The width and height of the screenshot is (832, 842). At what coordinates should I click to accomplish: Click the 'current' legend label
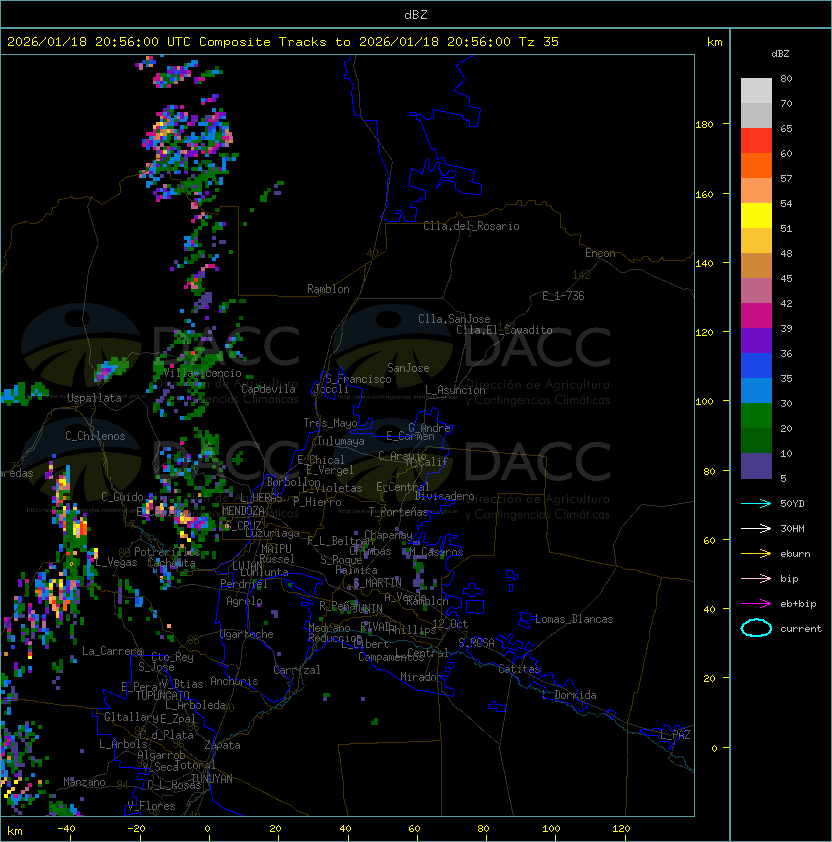(x=801, y=629)
